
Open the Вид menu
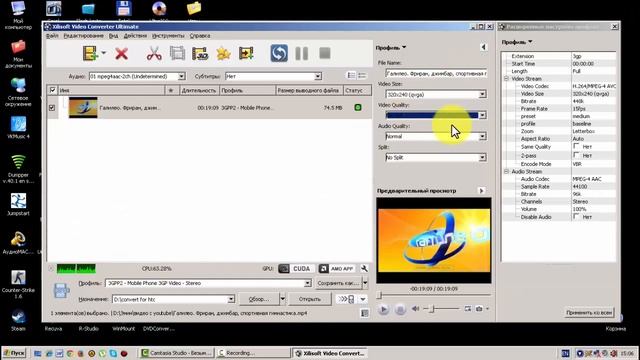pyautogui.click(x=113, y=36)
